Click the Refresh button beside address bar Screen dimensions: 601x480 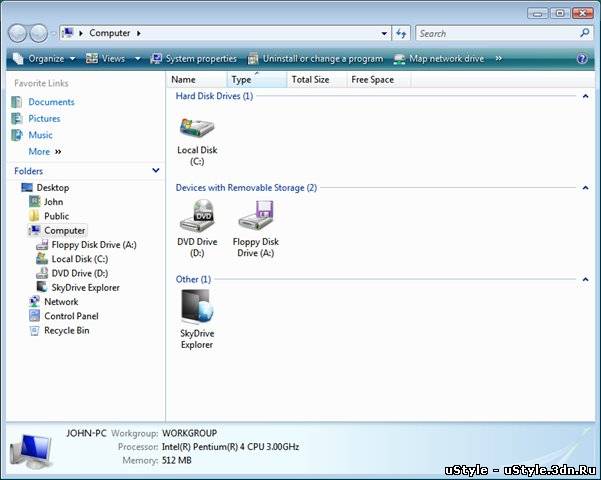pyautogui.click(x=401, y=33)
